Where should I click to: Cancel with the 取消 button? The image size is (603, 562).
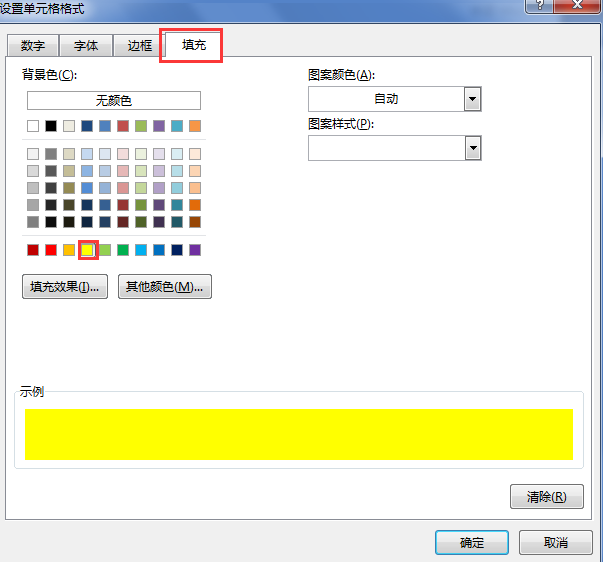click(x=556, y=542)
